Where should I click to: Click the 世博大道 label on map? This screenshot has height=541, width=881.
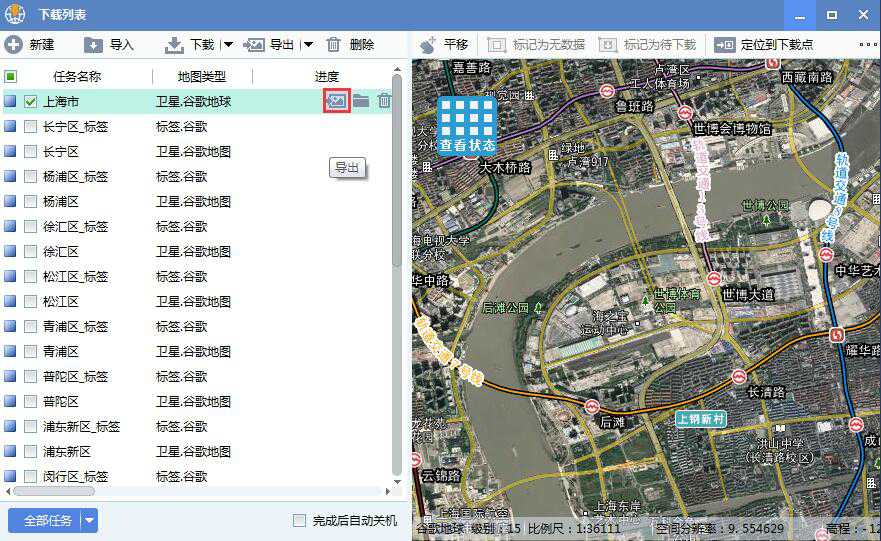748,294
